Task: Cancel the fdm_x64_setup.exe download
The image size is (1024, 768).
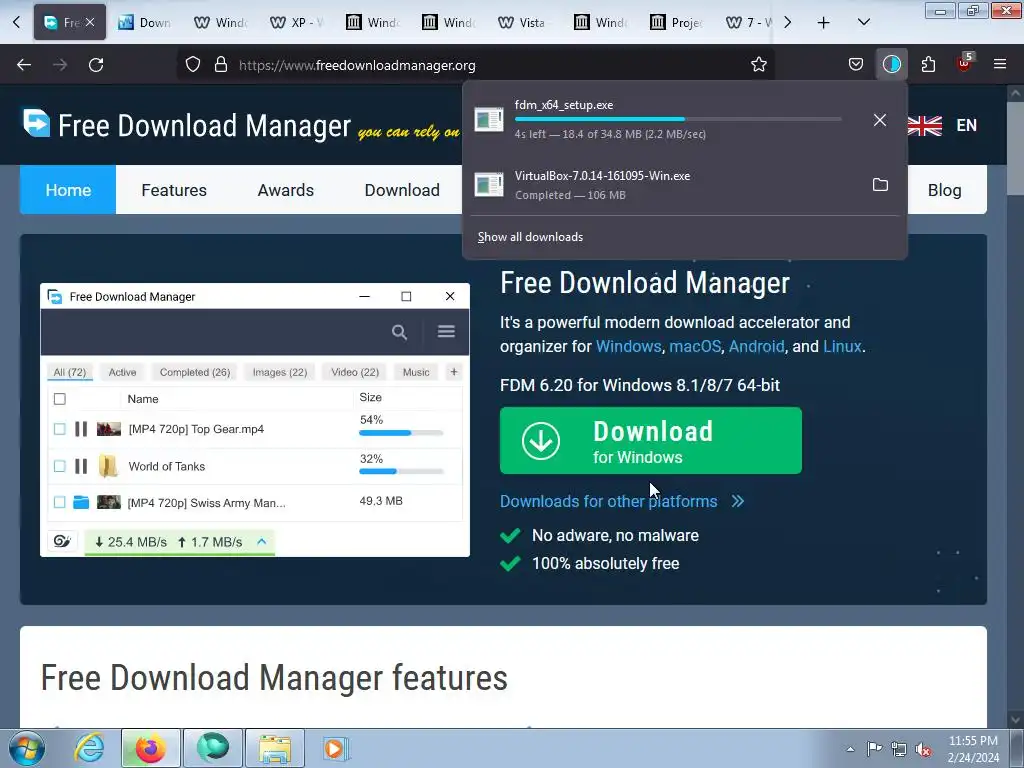Action: (x=880, y=120)
